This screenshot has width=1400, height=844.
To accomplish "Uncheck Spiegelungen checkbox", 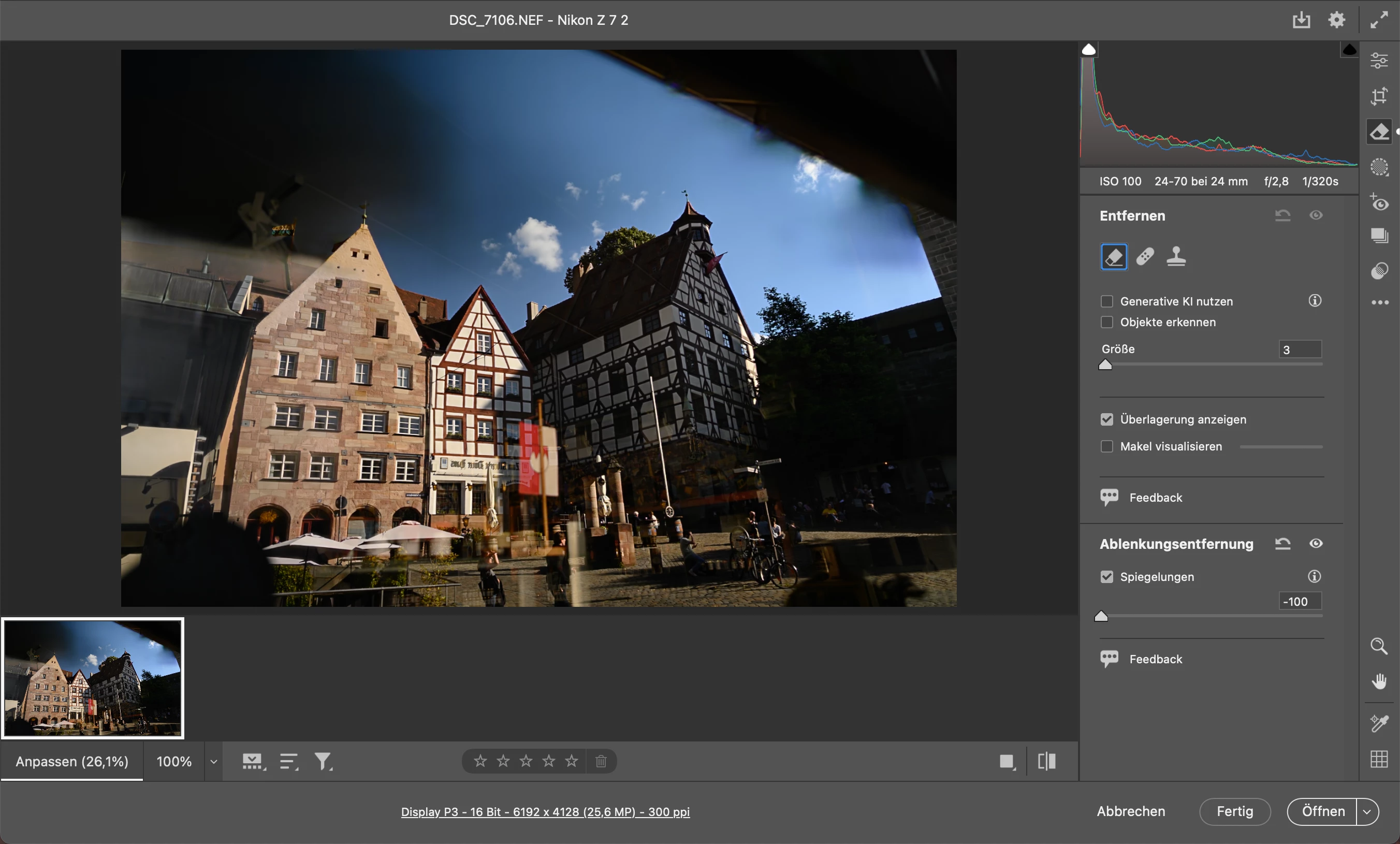I will pos(1107,577).
